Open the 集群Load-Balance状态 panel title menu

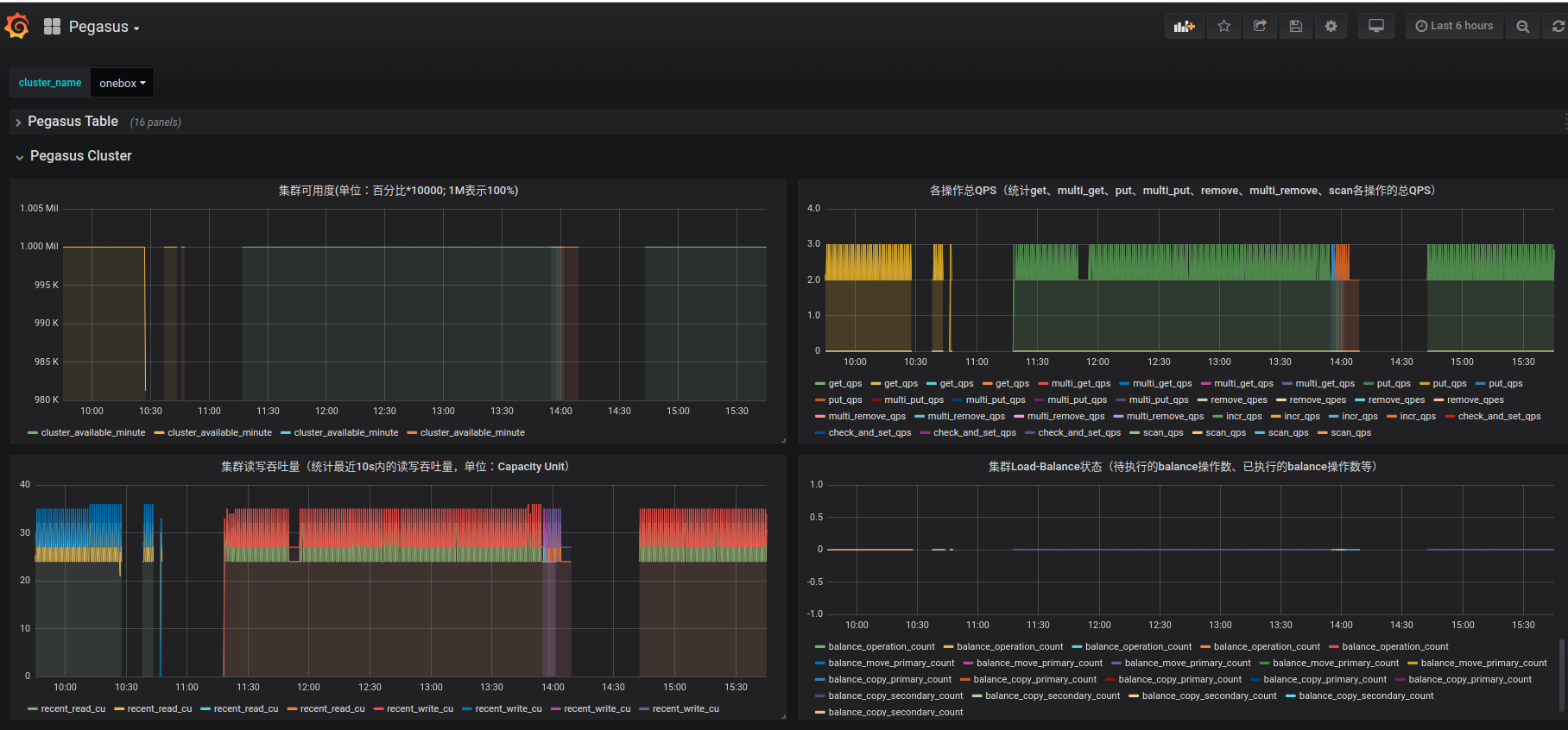(1182, 467)
